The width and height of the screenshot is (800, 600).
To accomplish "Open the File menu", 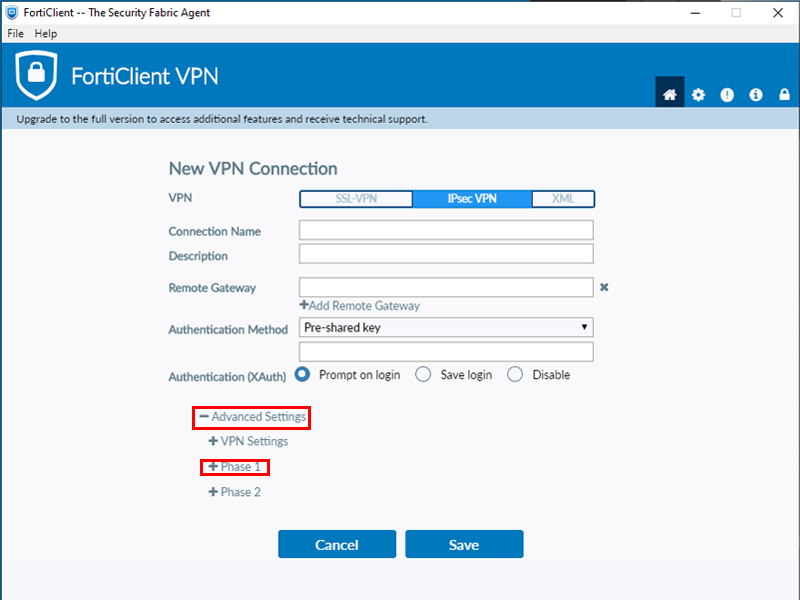I will [15, 33].
